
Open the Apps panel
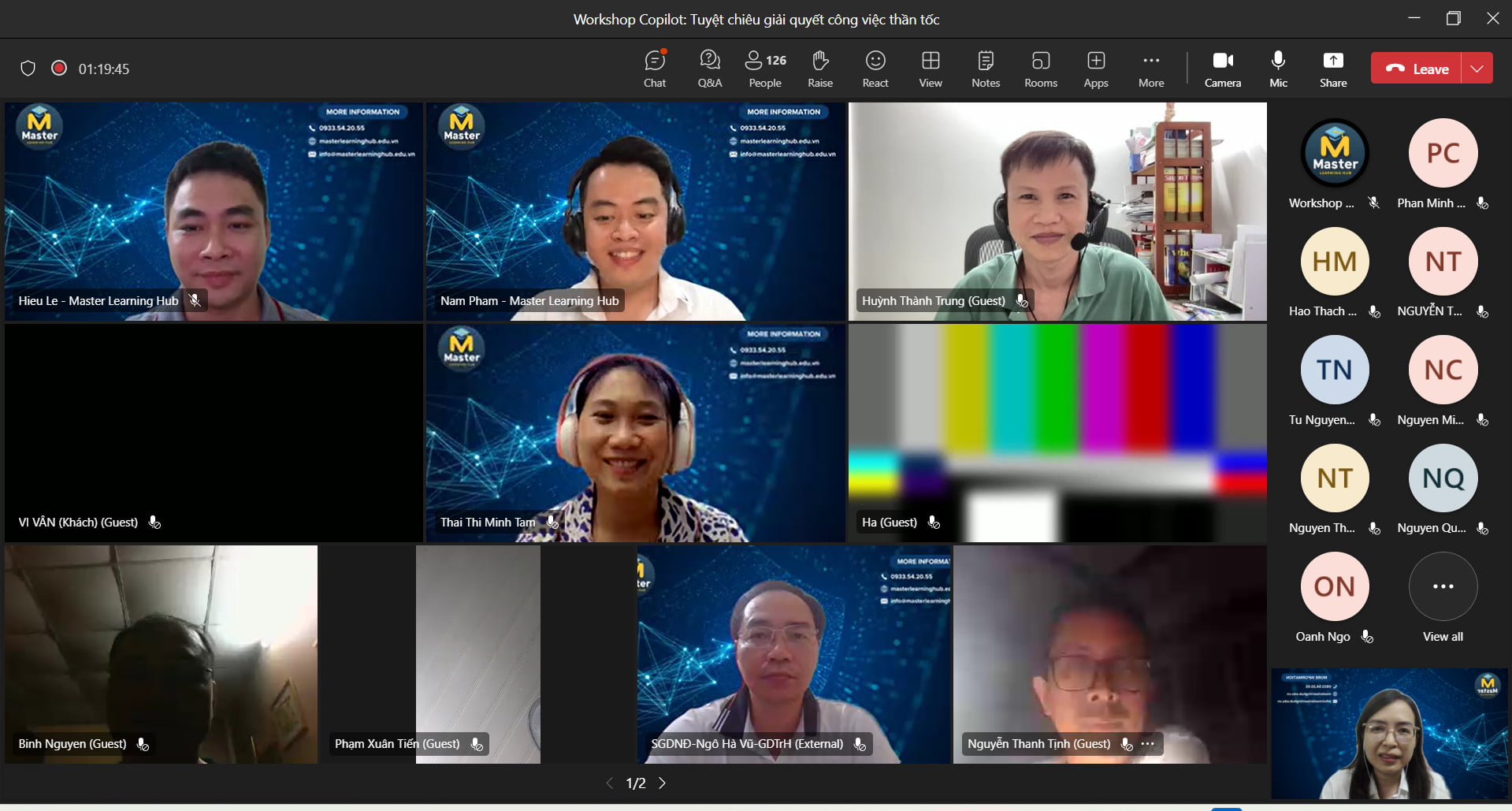pyautogui.click(x=1095, y=68)
